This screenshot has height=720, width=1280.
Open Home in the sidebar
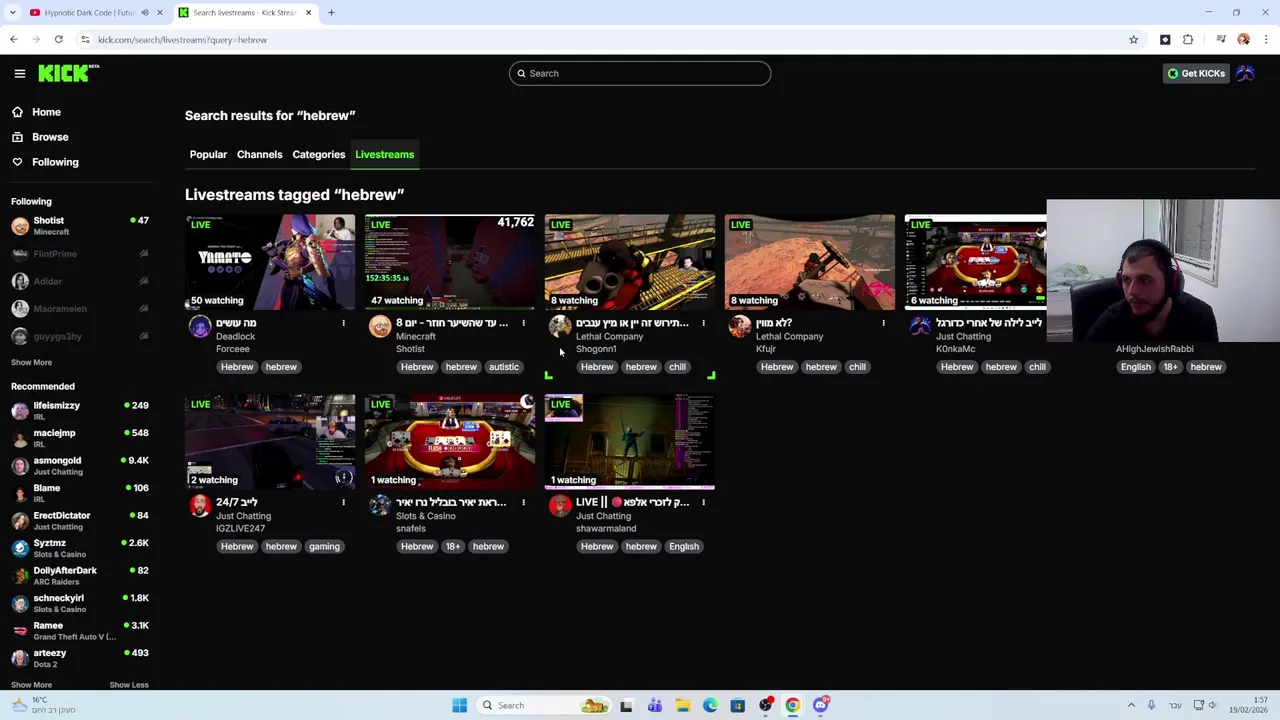[46, 112]
